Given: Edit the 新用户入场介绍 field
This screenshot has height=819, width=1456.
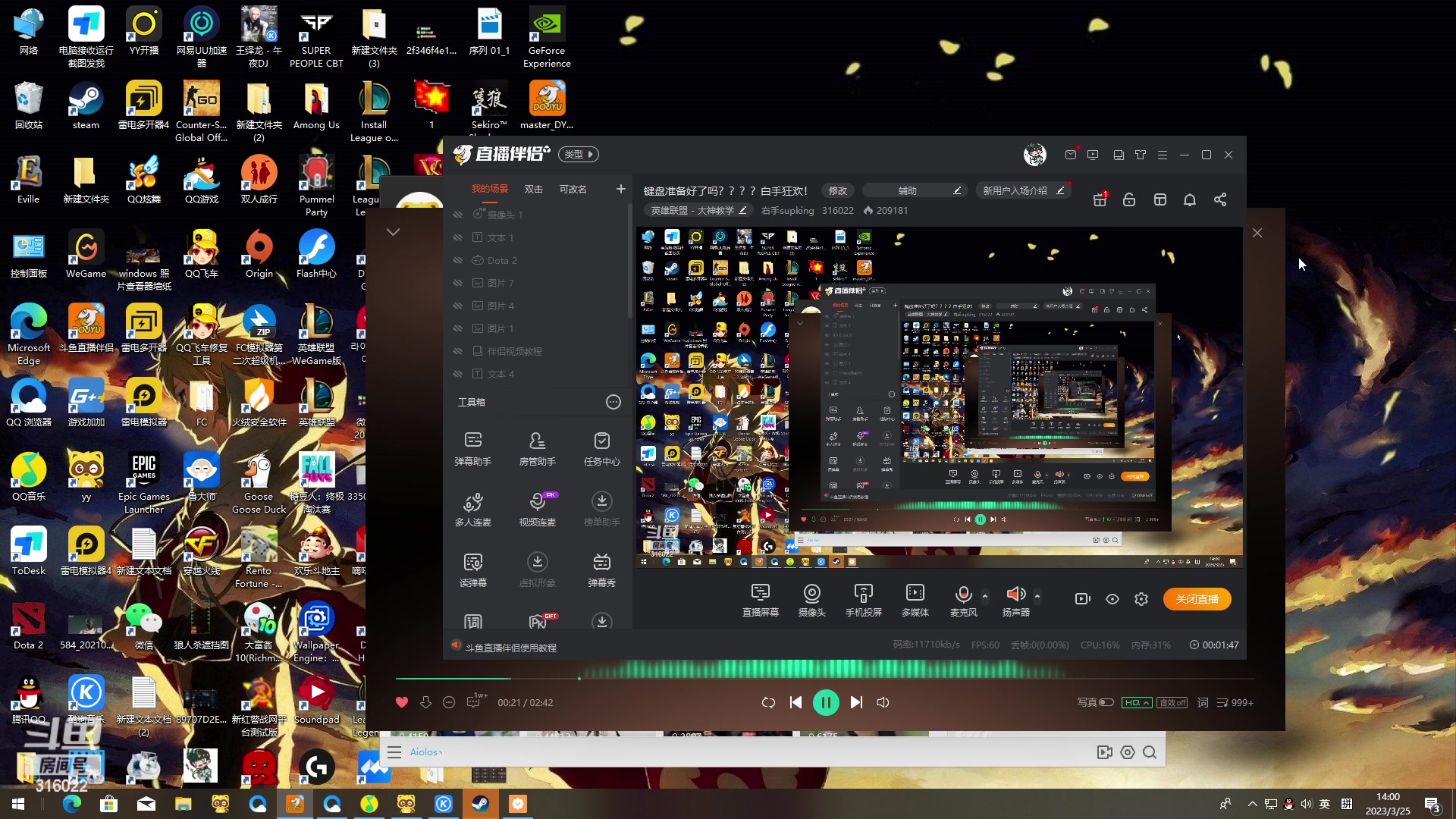Looking at the screenshot, I should tap(1024, 190).
